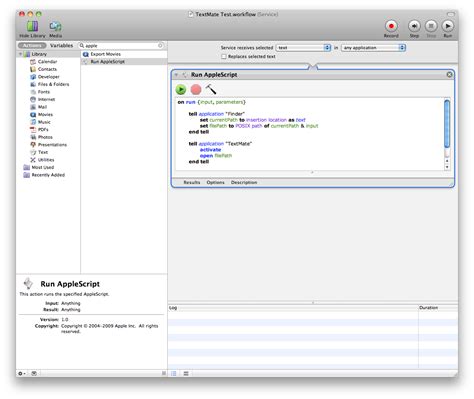Click the Duration column header

(x=438, y=308)
